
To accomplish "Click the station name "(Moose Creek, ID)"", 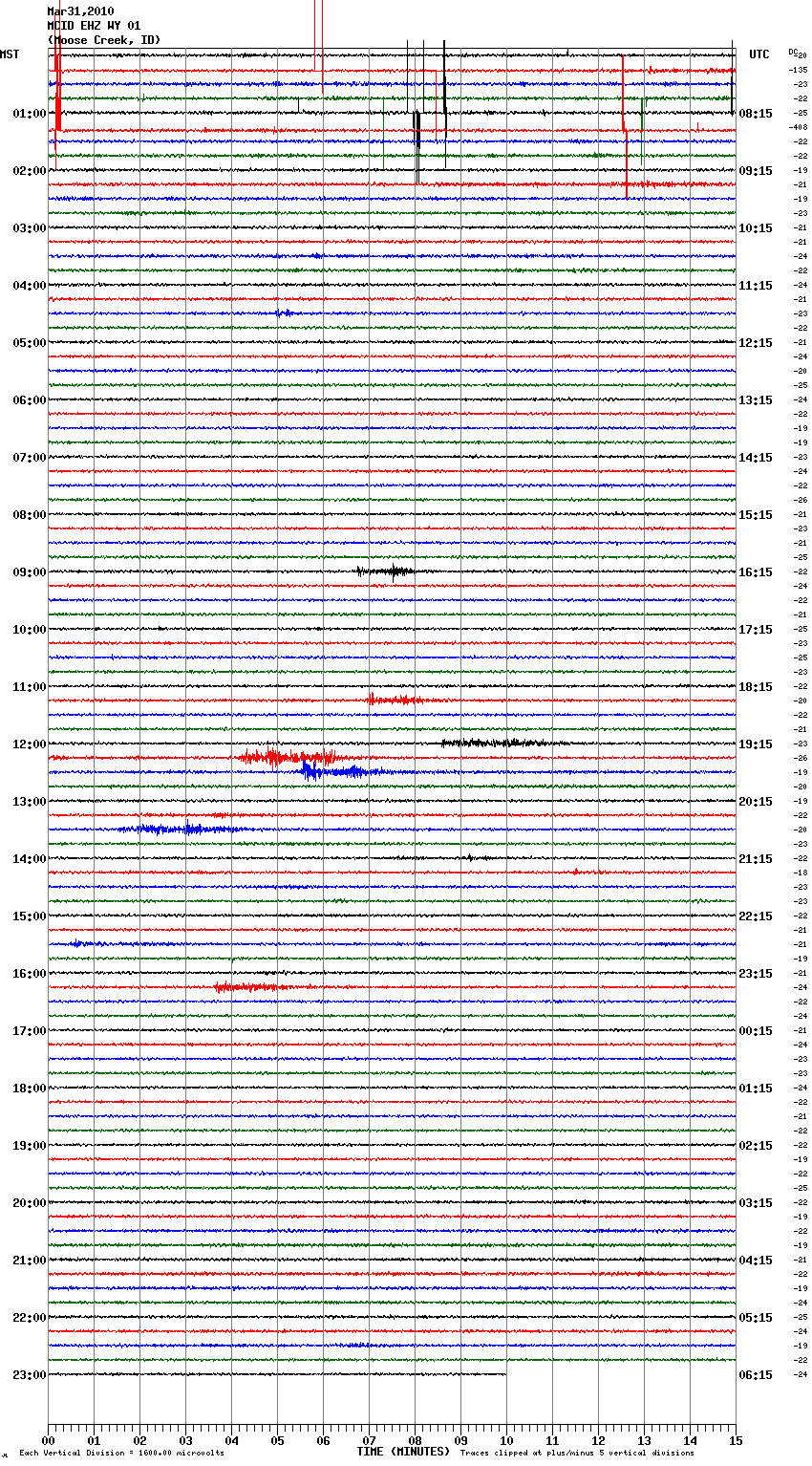I will coord(103,40).
